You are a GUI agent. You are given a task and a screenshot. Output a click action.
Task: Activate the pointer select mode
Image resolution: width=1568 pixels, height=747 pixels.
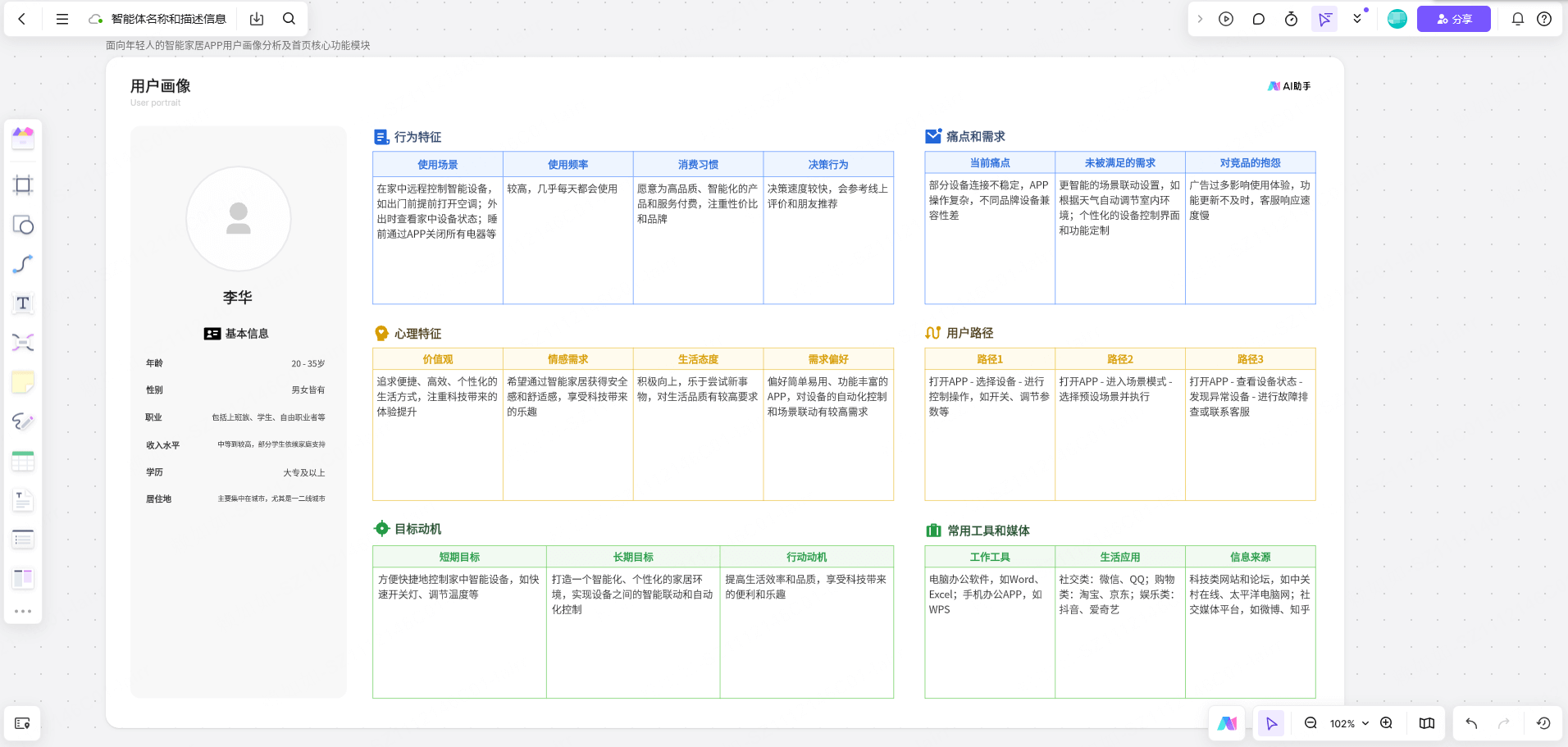click(x=1272, y=723)
